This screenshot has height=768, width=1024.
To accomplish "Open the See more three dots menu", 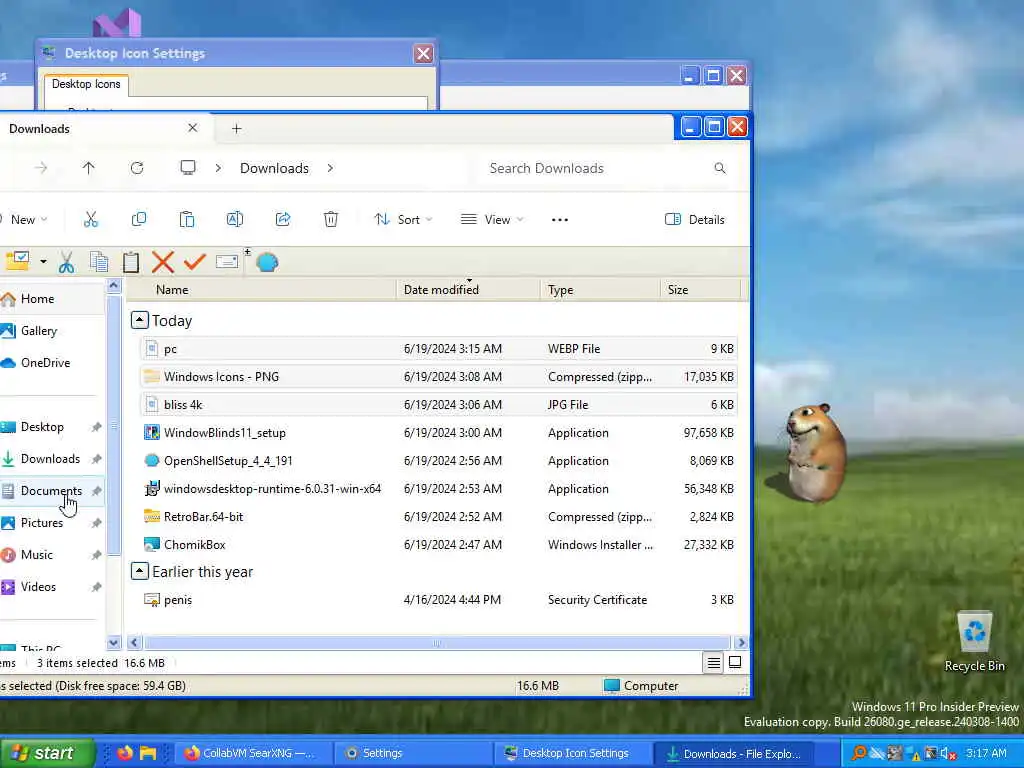I will pos(560,219).
